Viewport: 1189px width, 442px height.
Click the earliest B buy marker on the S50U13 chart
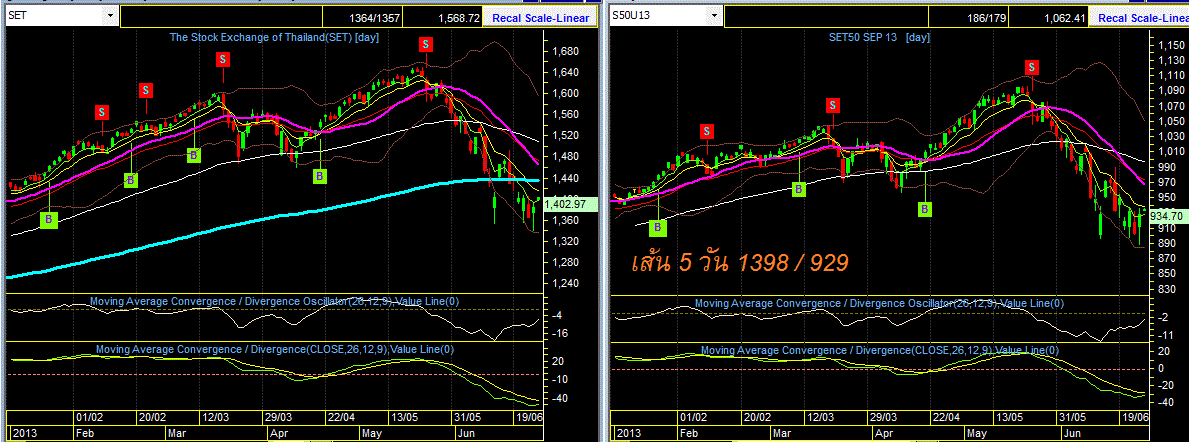point(658,226)
